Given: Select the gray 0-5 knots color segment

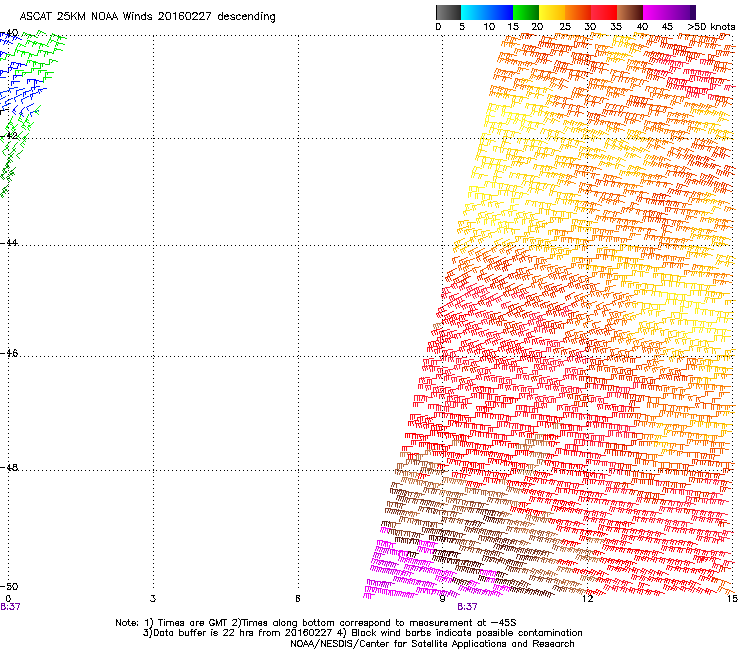Looking at the screenshot, I should coord(448,12).
